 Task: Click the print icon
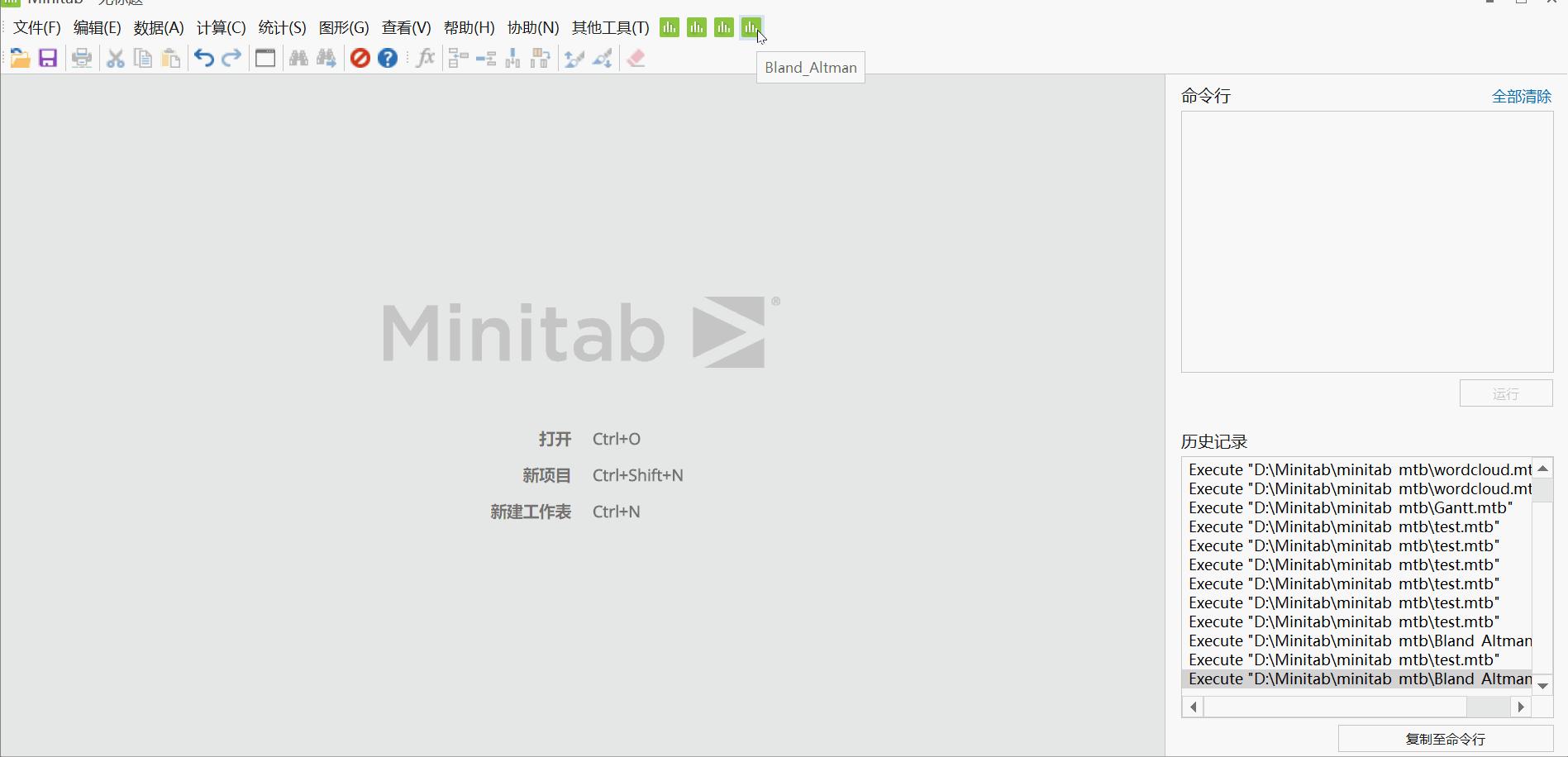(81, 58)
